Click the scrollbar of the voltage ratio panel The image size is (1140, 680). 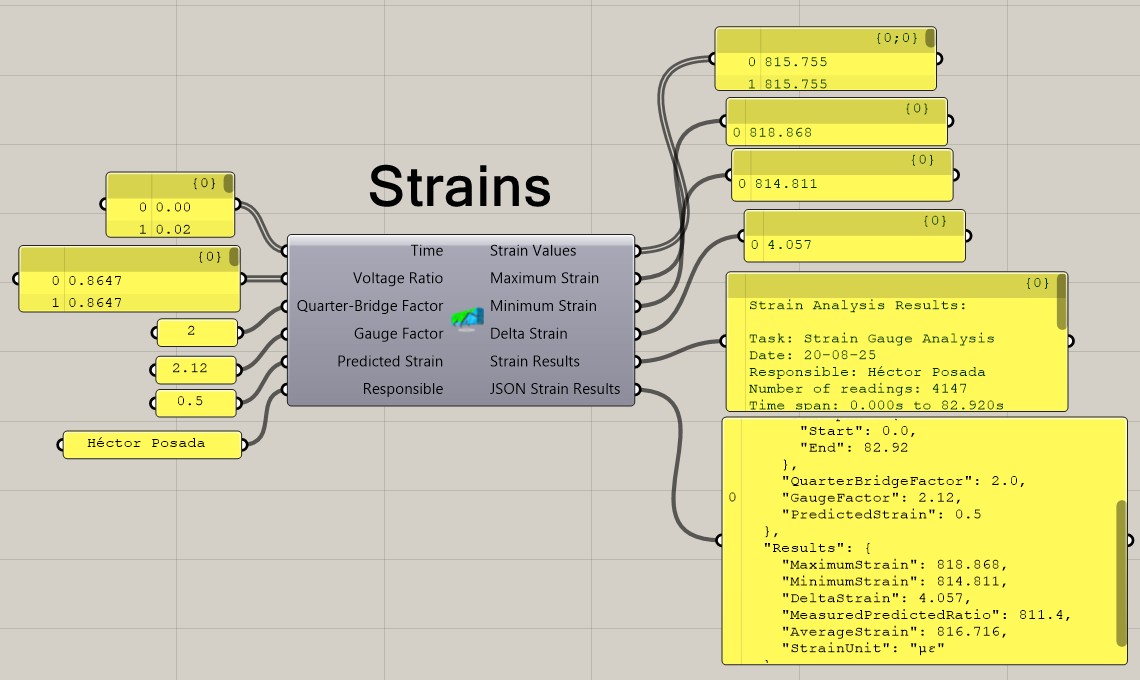pyautogui.click(x=234, y=257)
